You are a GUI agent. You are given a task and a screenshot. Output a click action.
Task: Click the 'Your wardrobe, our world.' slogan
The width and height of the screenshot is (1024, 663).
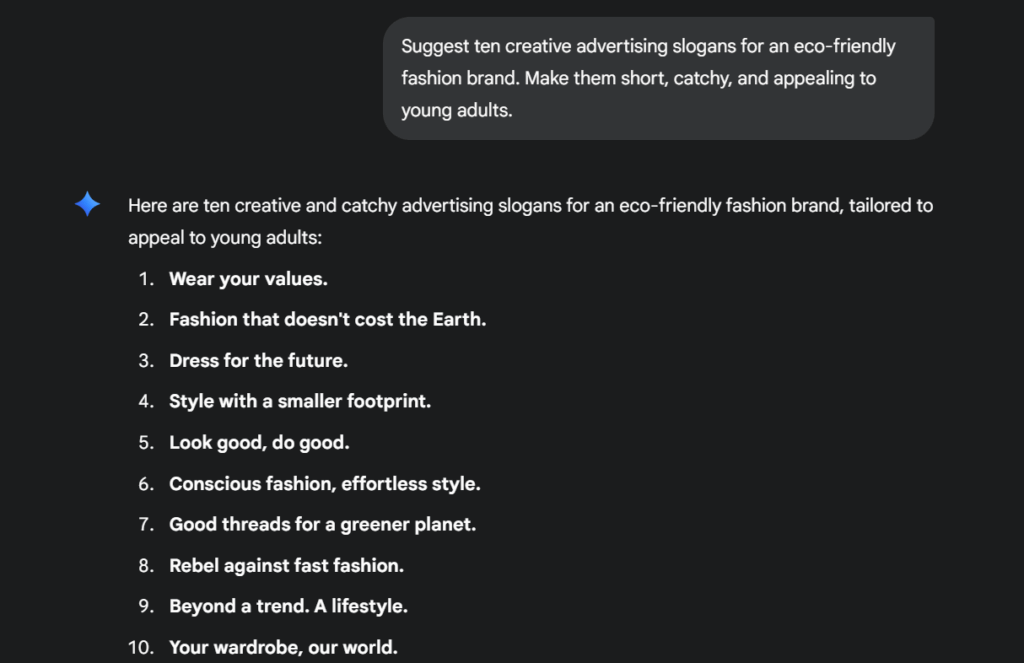point(283,648)
